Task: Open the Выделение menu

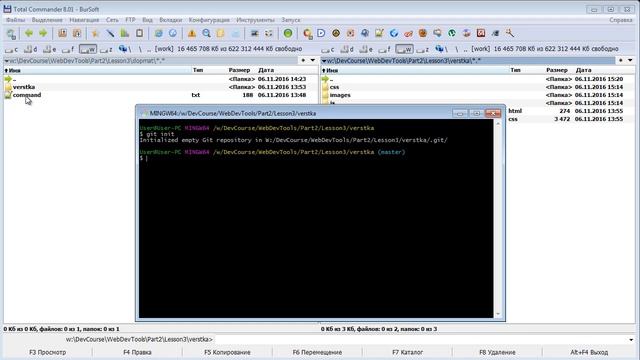Action: pos(47,20)
